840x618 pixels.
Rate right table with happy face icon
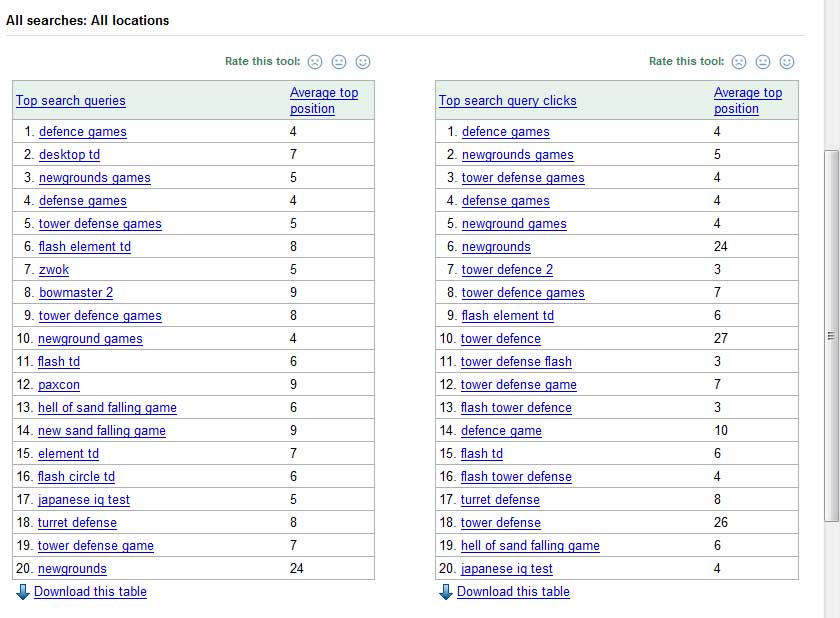pos(787,62)
